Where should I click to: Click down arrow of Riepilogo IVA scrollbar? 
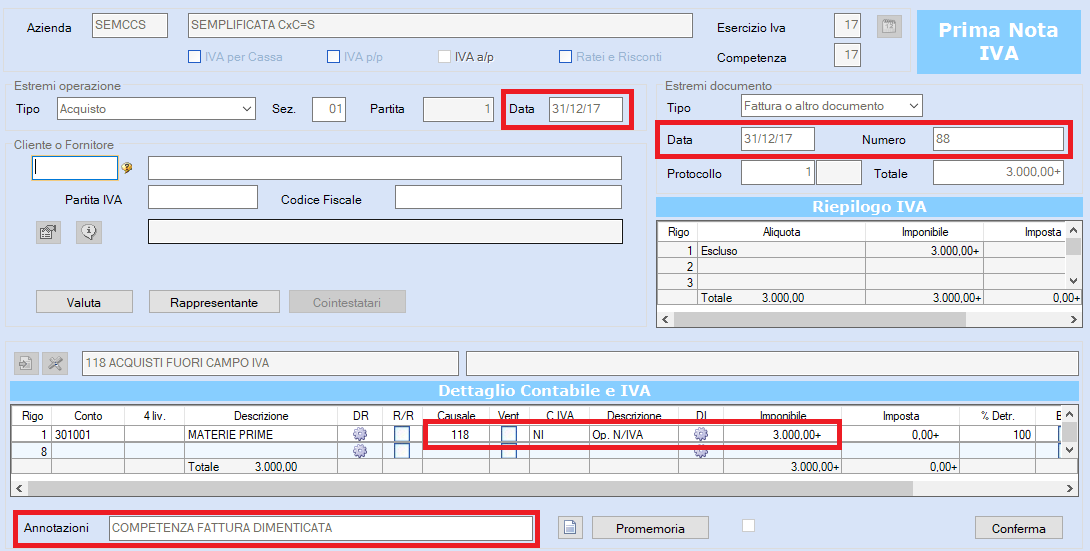[1073, 281]
